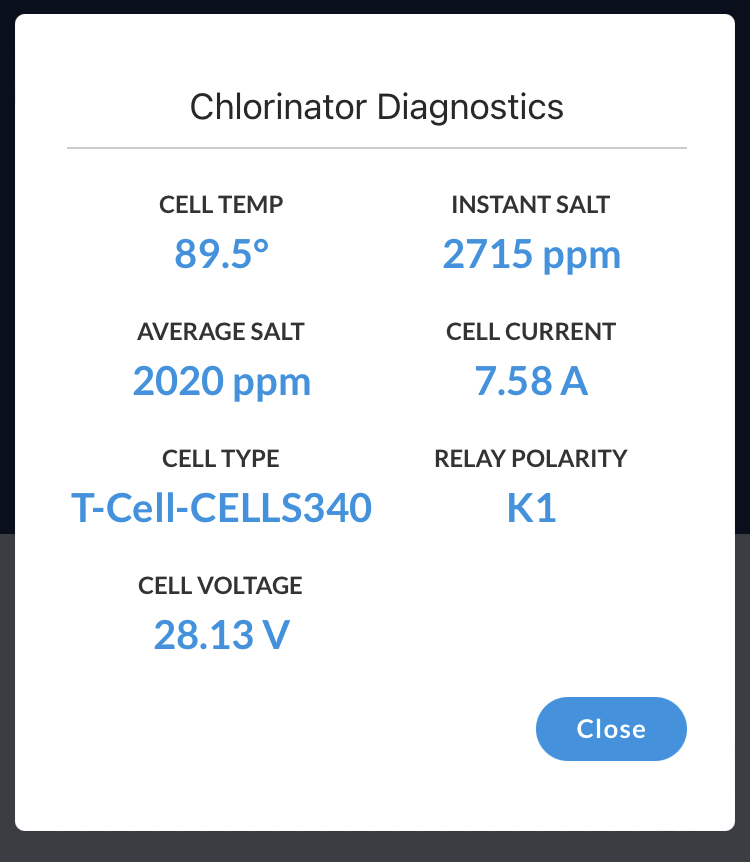Click the INSTANT SALT label
750x862 pixels.
tap(531, 205)
